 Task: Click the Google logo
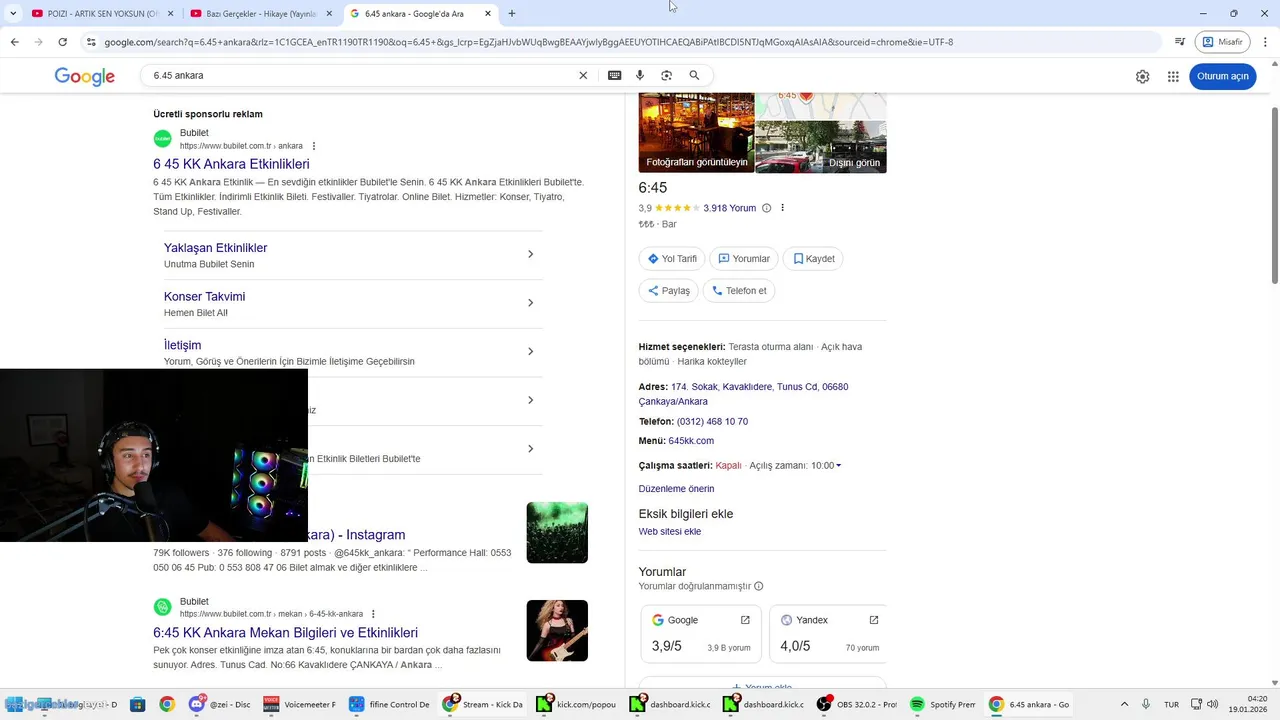(85, 77)
